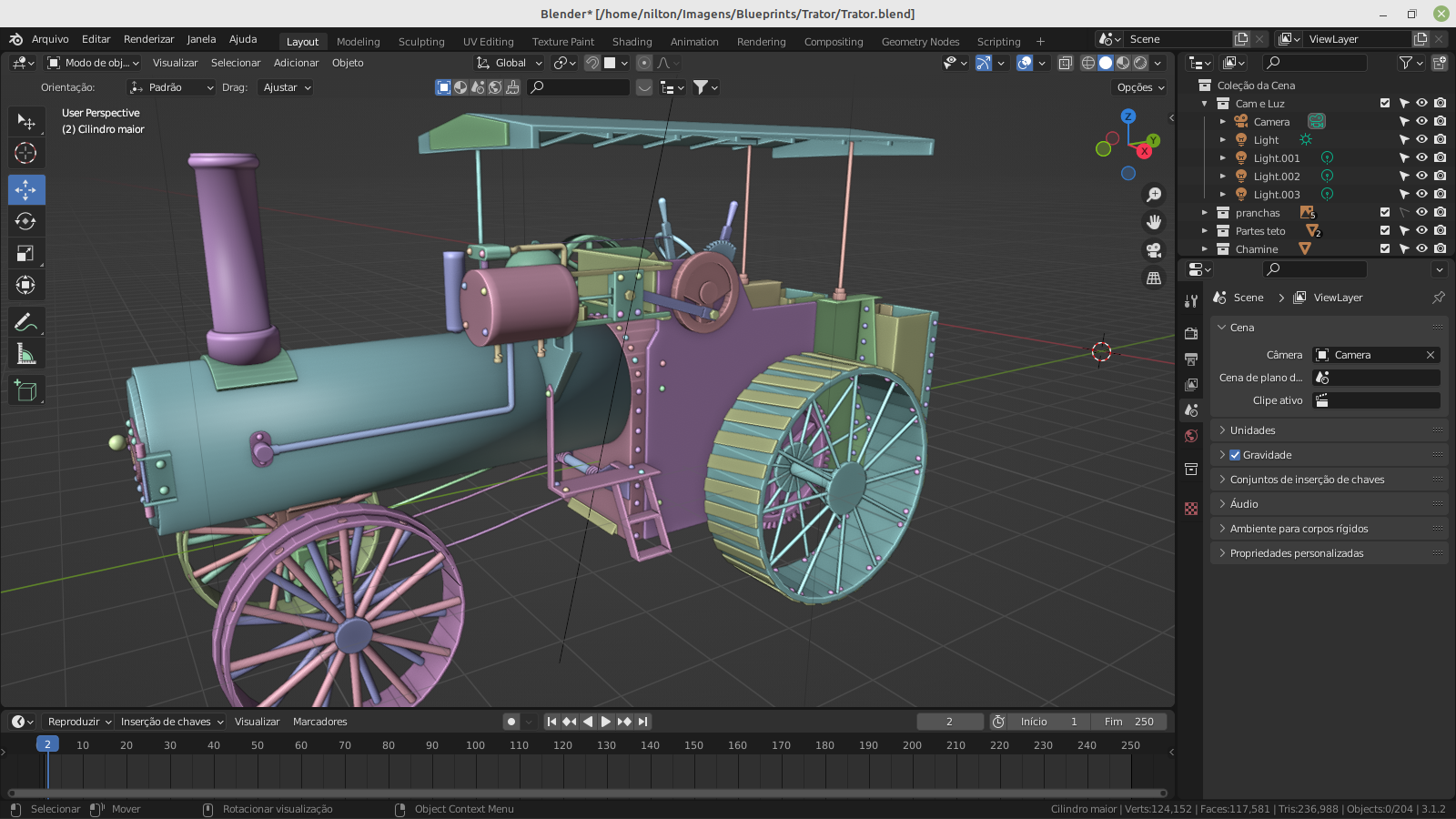The height and width of the screenshot is (819, 1456).
Task: Click the Add Cube tool icon
Action: click(x=25, y=391)
